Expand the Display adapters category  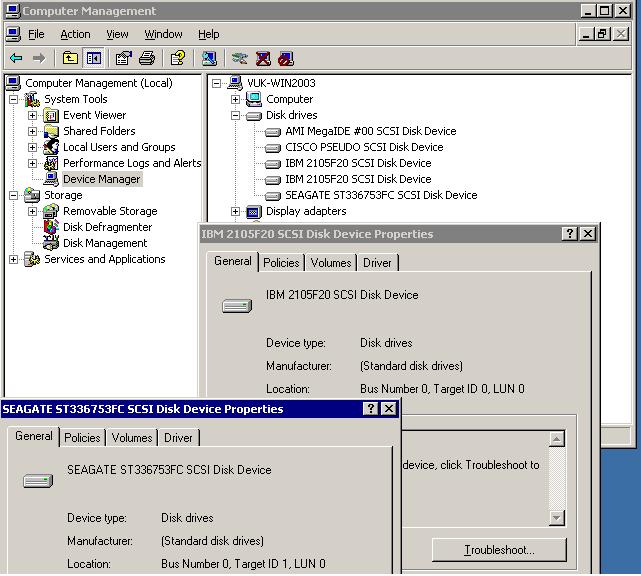[236, 212]
